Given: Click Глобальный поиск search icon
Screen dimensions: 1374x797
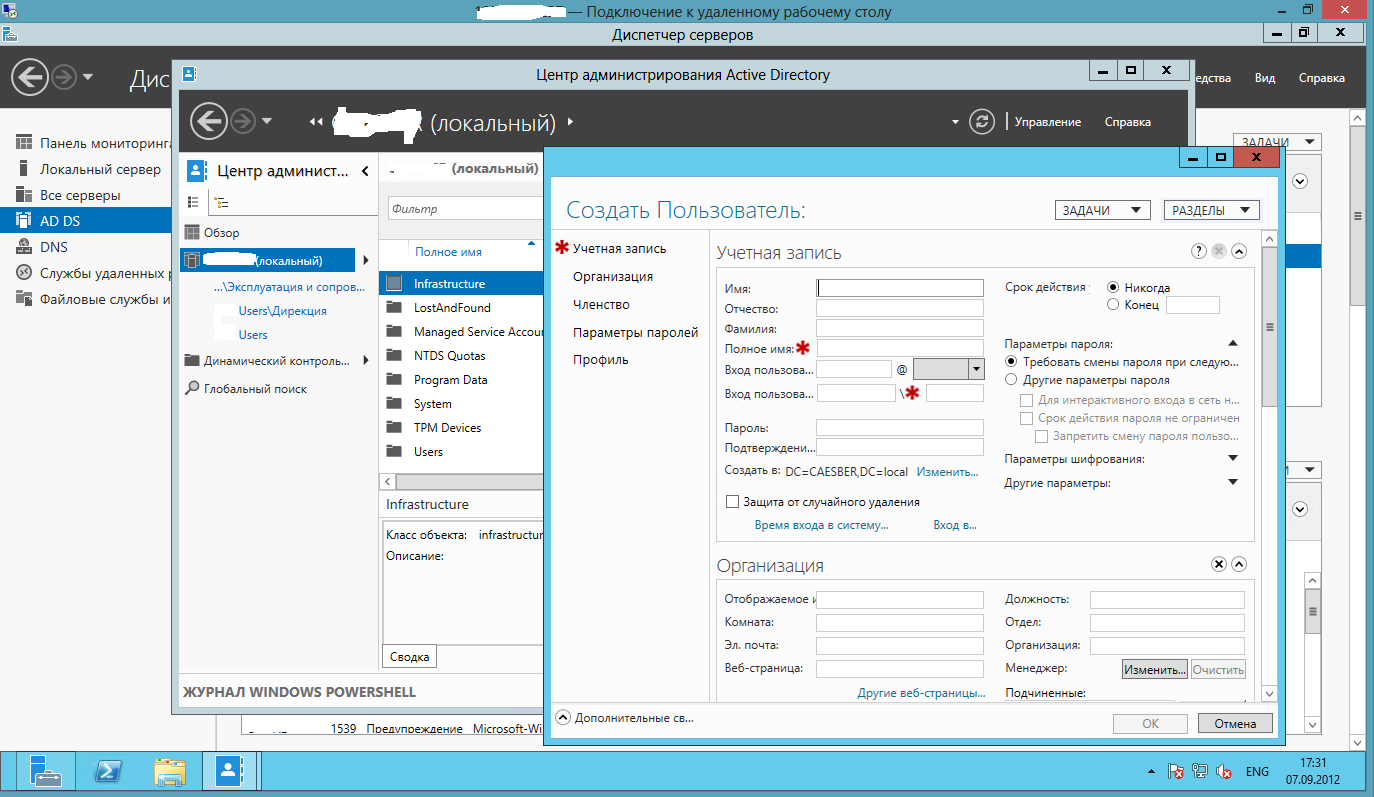Looking at the screenshot, I should 193,389.
